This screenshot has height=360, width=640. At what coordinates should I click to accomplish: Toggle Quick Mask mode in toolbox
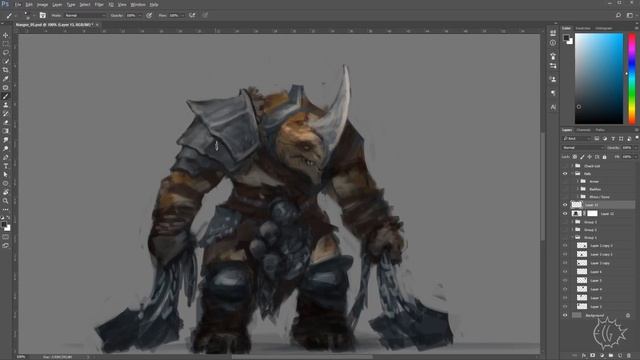(5, 238)
